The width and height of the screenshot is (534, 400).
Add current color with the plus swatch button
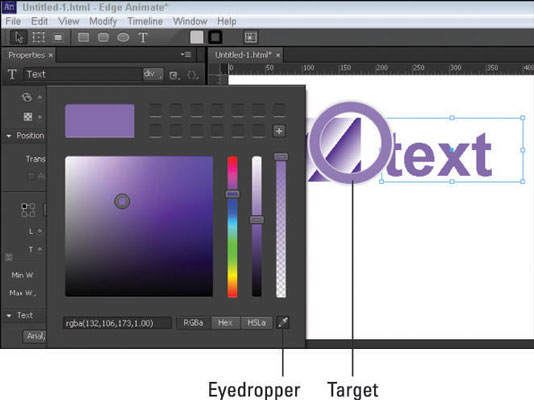(279, 131)
